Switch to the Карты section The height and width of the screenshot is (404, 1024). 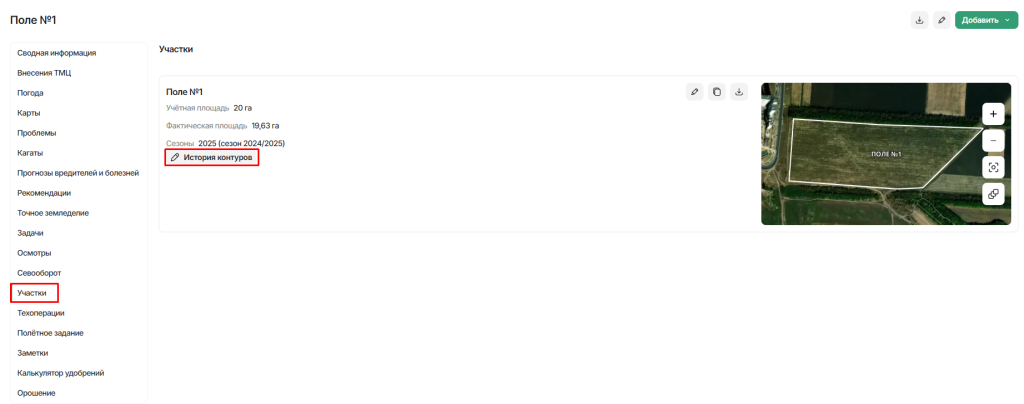click(29, 113)
